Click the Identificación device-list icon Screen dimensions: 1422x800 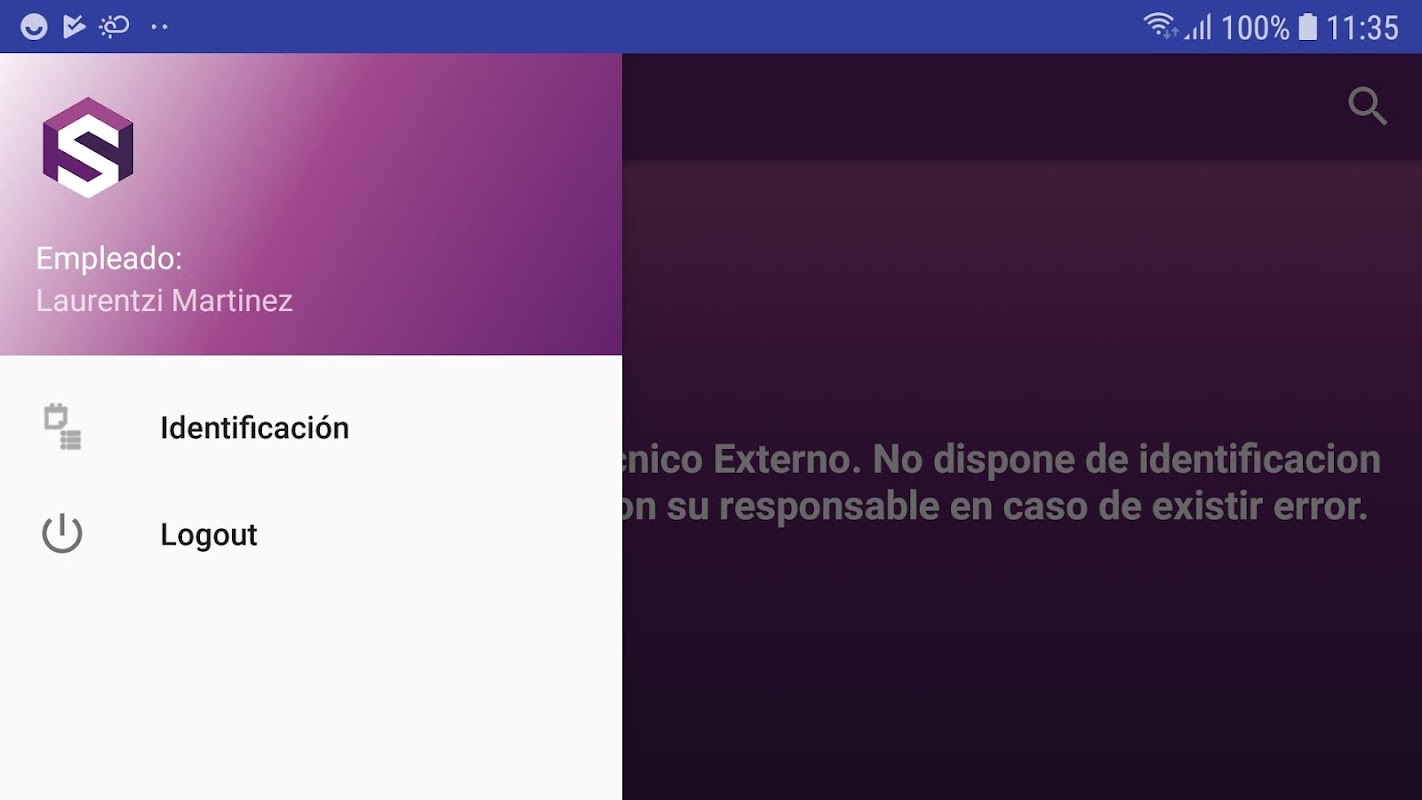tap(62, 427)
